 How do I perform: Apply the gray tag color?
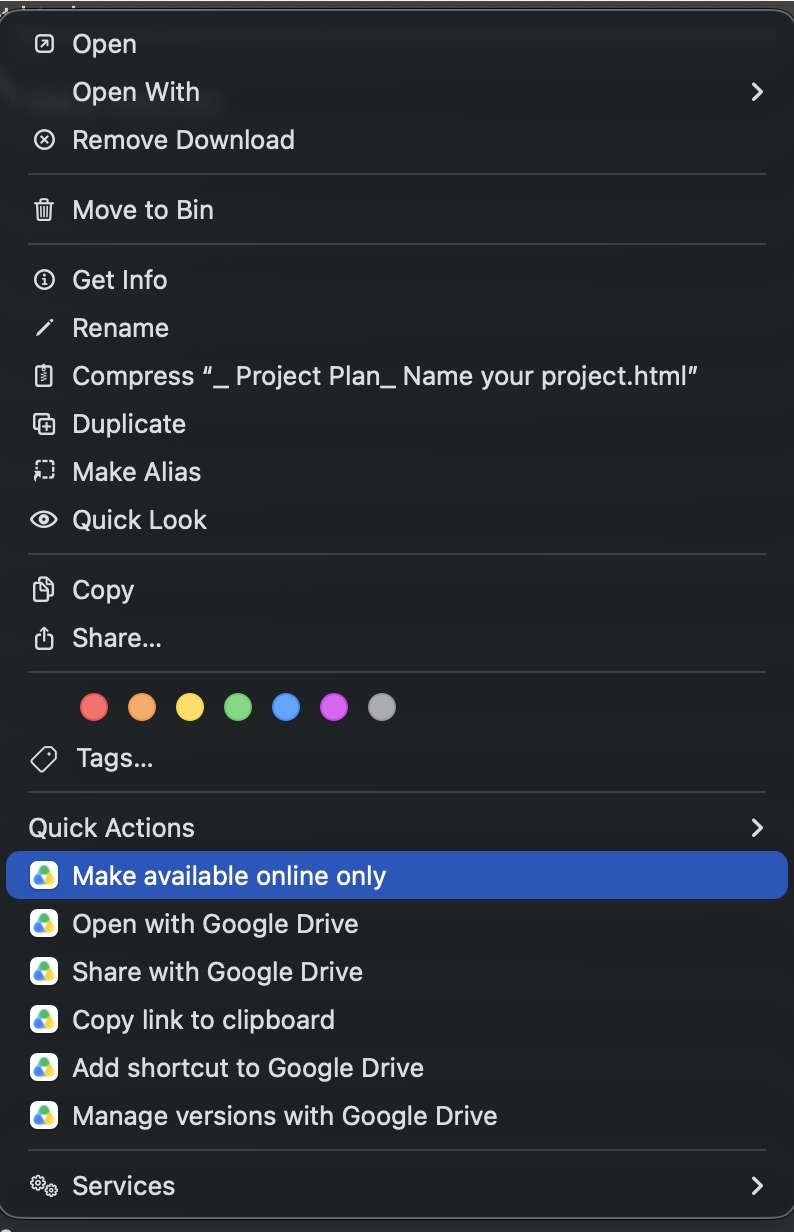click(382, 708)
